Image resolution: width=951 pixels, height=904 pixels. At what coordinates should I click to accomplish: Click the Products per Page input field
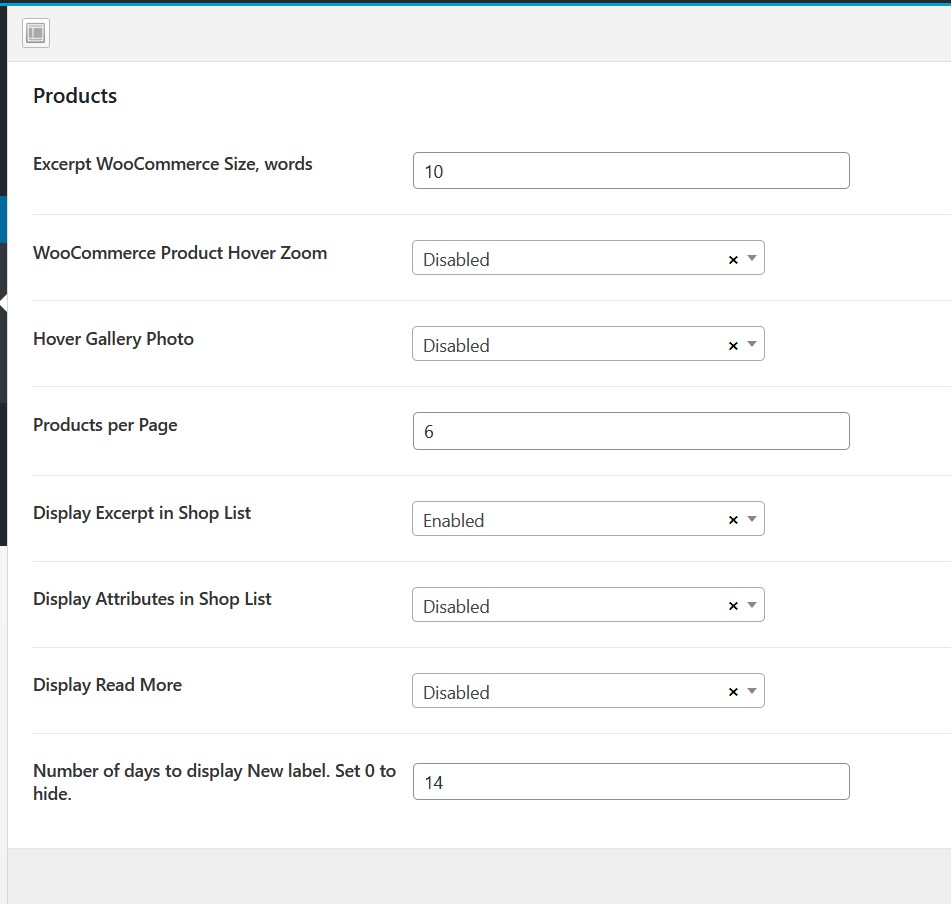point(631,431)
